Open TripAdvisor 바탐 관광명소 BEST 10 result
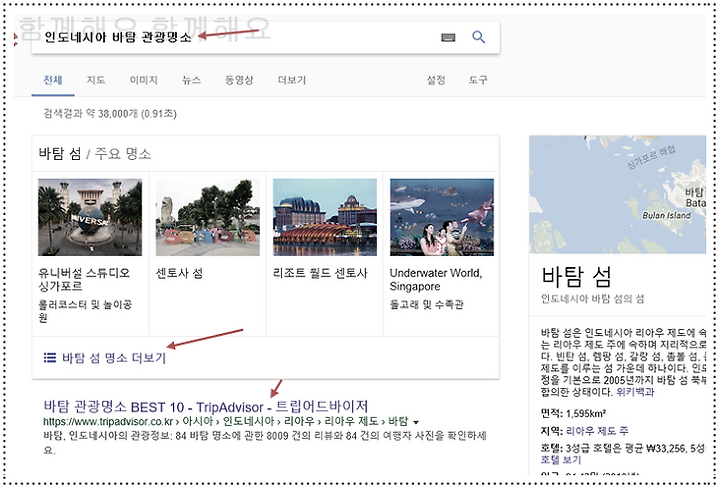720x489 pixels. (x=206, y=406)
